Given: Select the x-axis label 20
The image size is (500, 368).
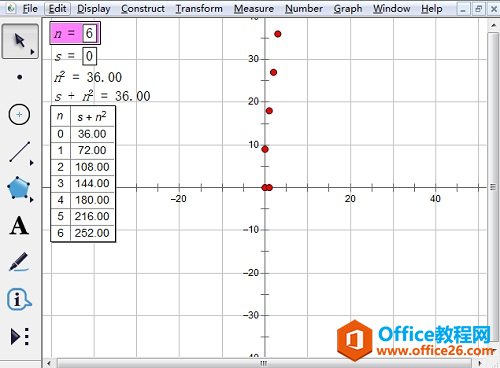Looking at the screenshot, I should coord(350,199).
